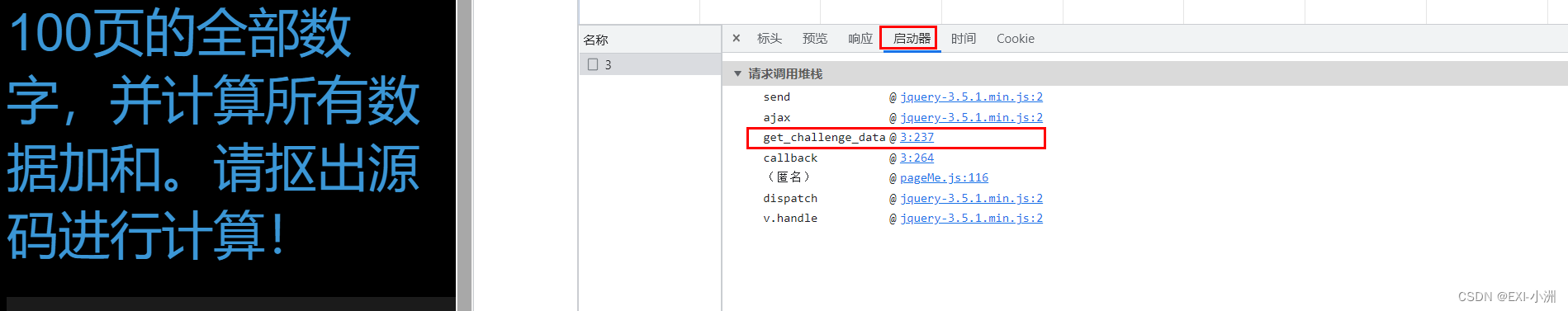
Task: Select request named 3 in list
Action: pos(651,64)
